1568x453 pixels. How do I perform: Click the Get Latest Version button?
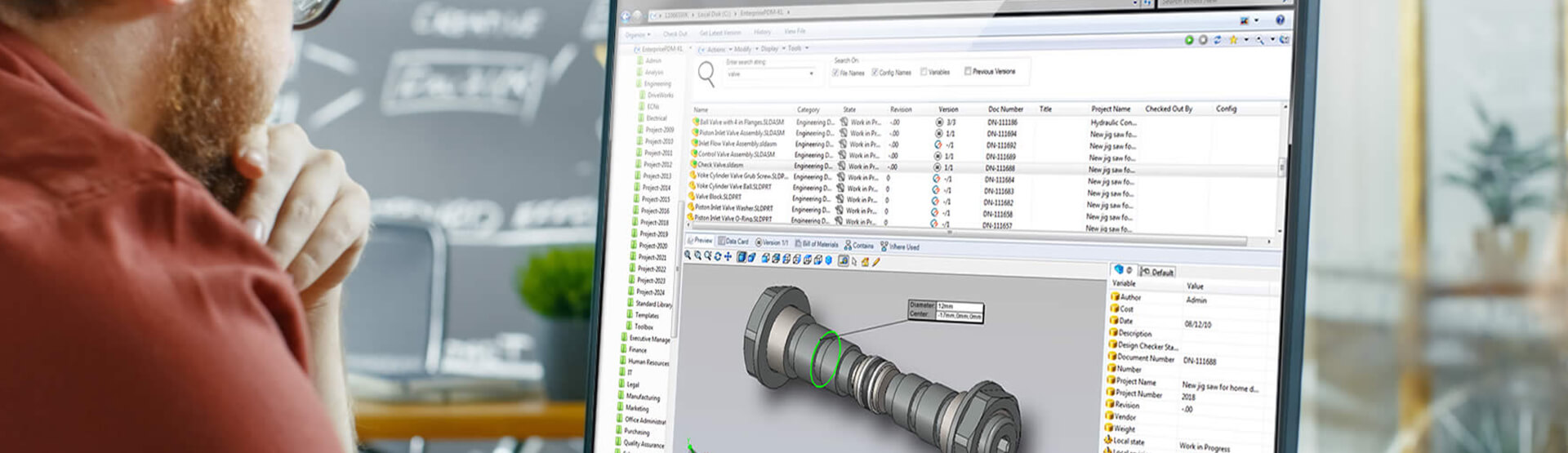click(x=720, y=33)
